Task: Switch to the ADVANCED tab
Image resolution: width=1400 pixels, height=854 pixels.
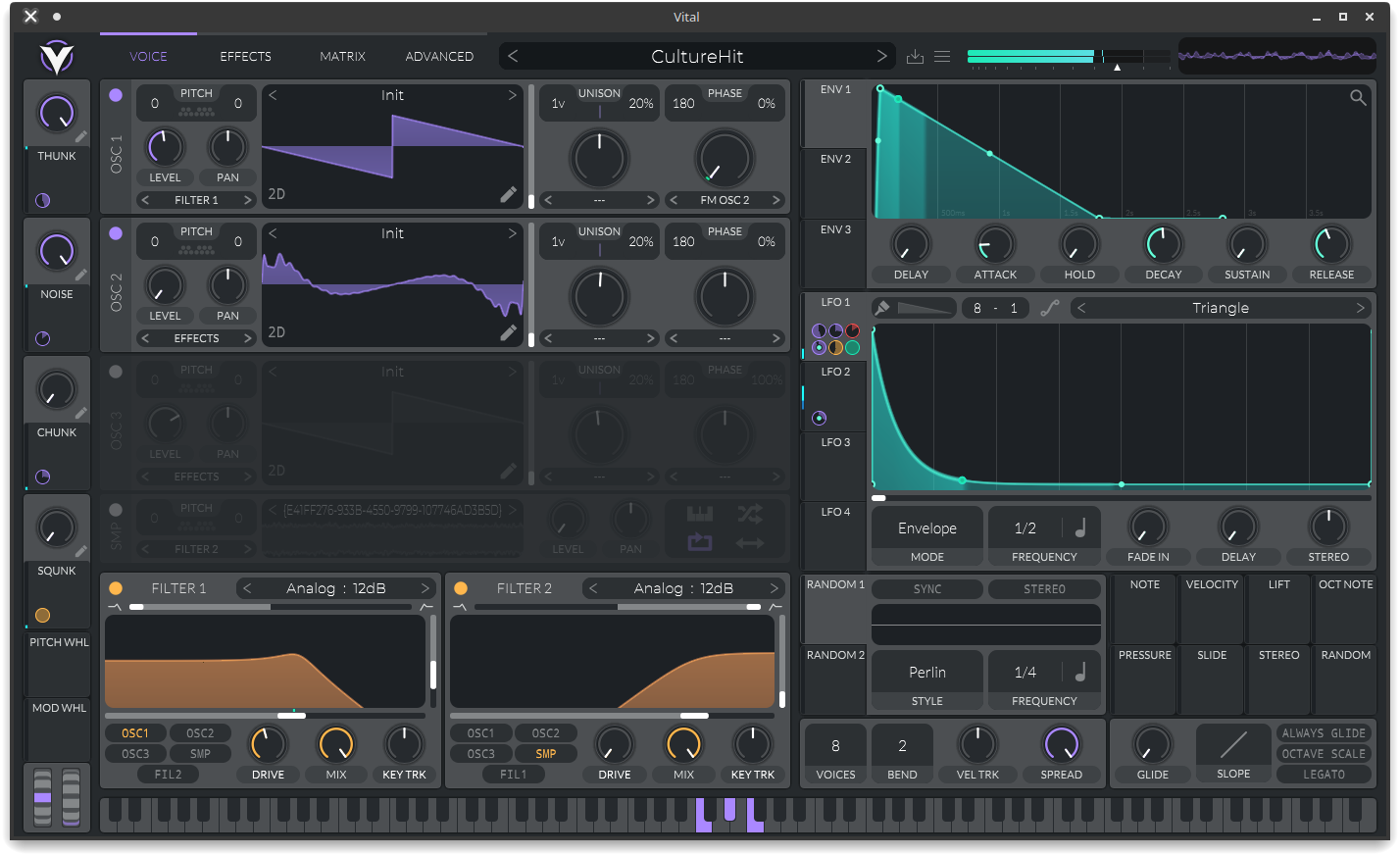Action: (x=439, y=57)
